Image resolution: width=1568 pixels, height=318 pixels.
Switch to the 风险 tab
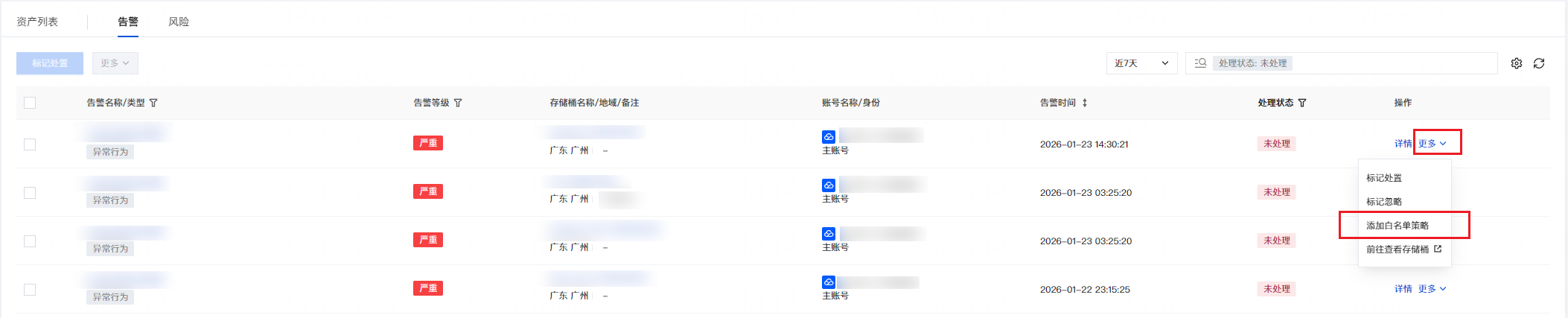(179, 22)
